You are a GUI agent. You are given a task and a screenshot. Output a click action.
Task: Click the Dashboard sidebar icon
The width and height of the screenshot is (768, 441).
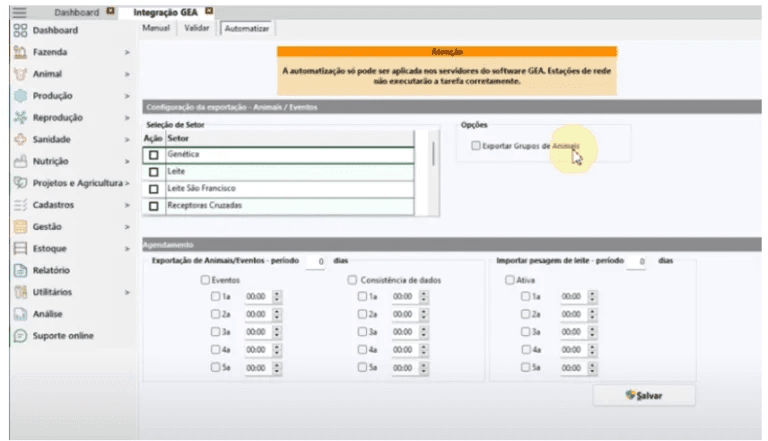(21, 30)
